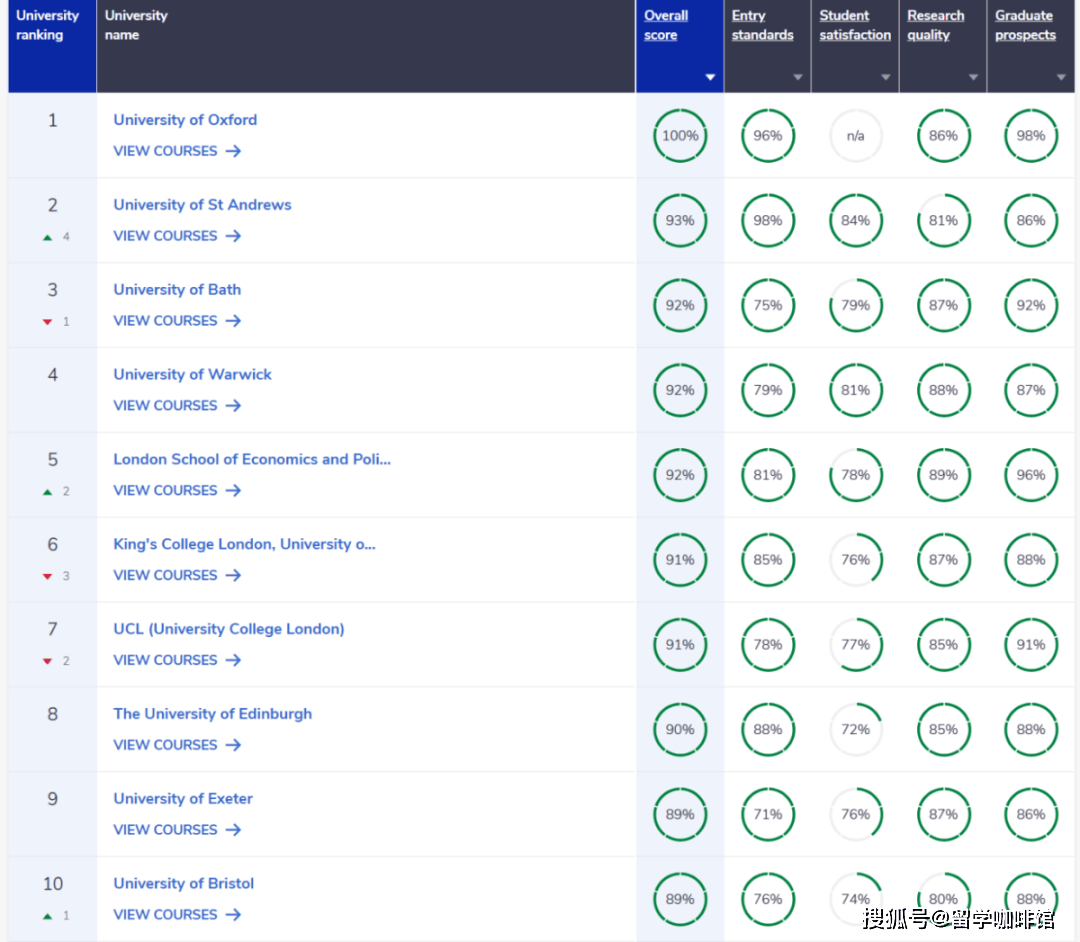View courses for University of Edinburgh
The height and width of the screenshot is (942, 1080).
(177, 744)
